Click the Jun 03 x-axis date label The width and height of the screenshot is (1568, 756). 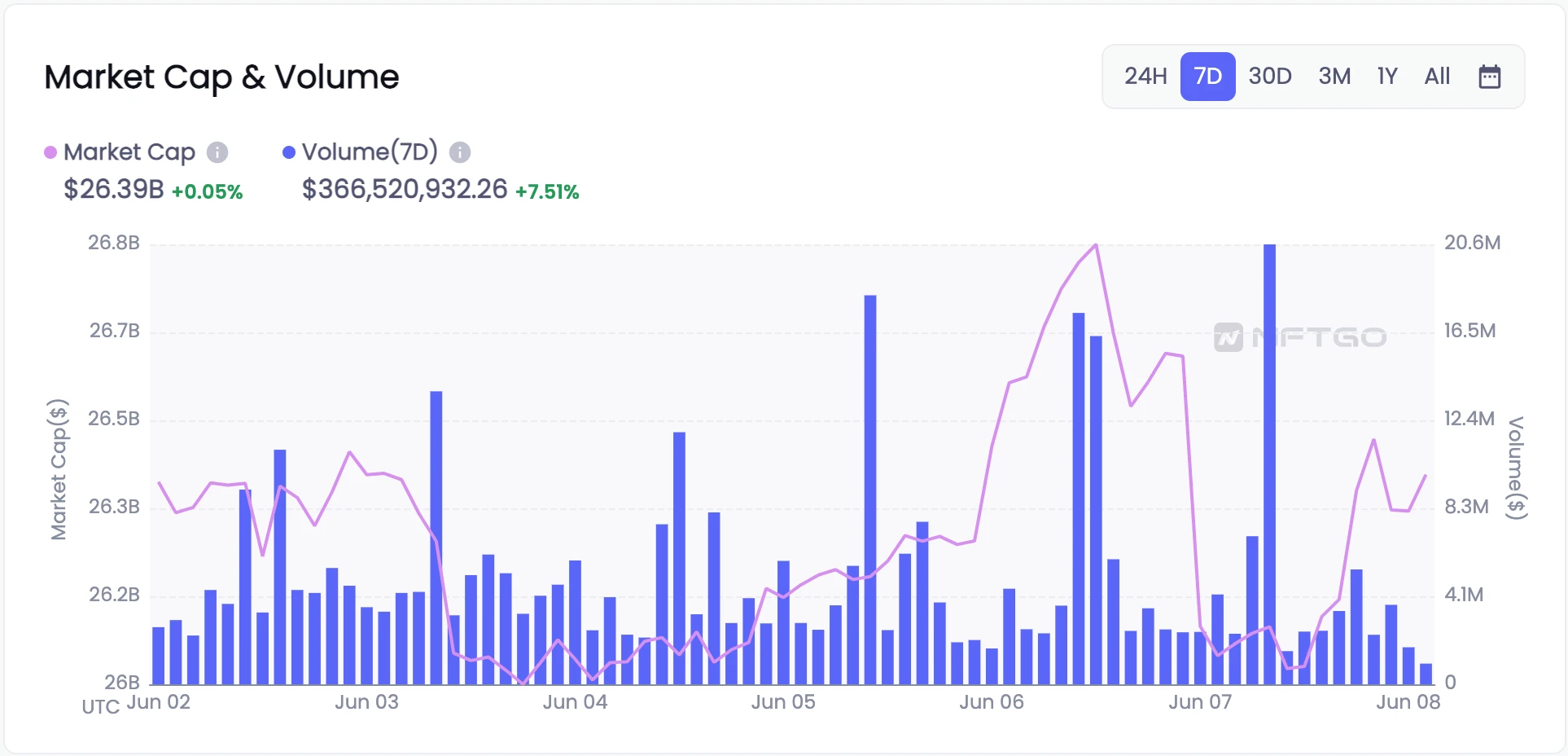point(366,702)
